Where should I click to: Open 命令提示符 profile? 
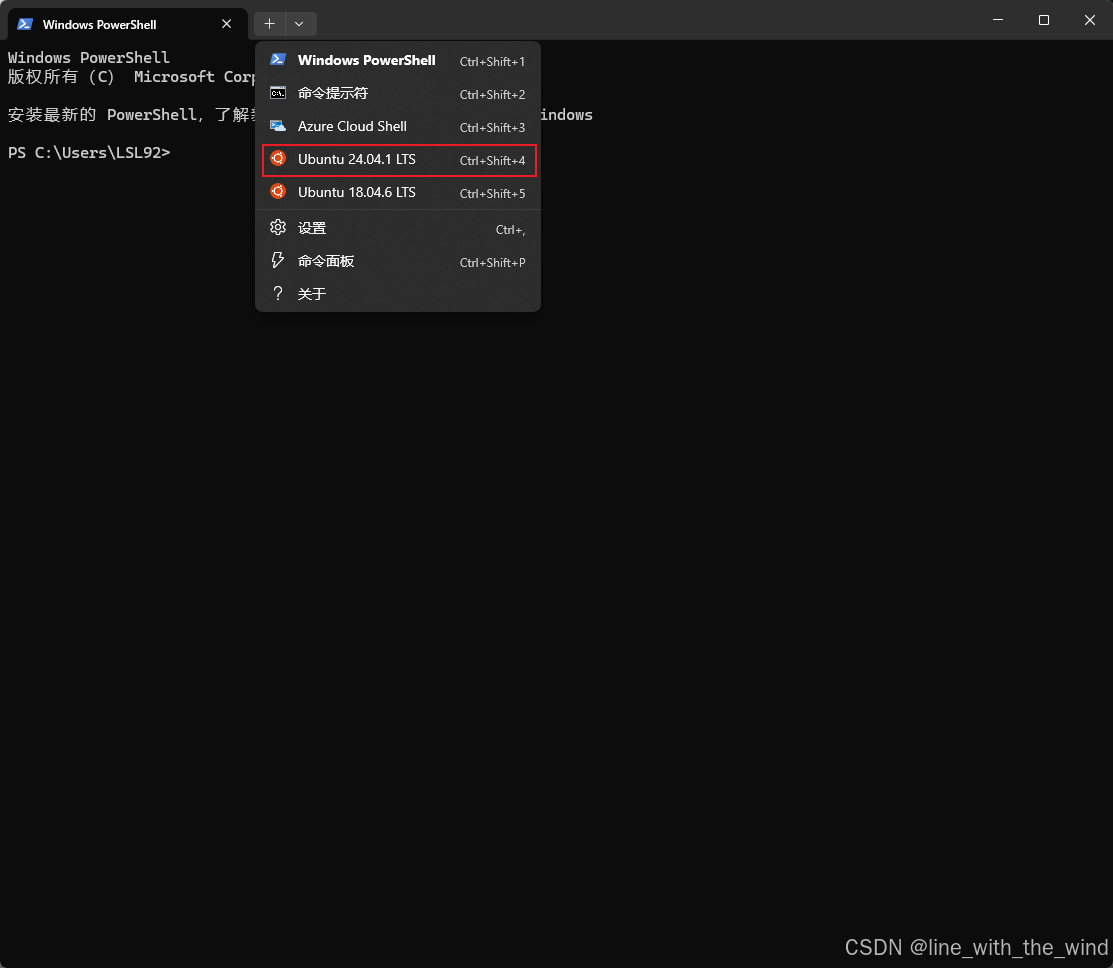point(398,93)
